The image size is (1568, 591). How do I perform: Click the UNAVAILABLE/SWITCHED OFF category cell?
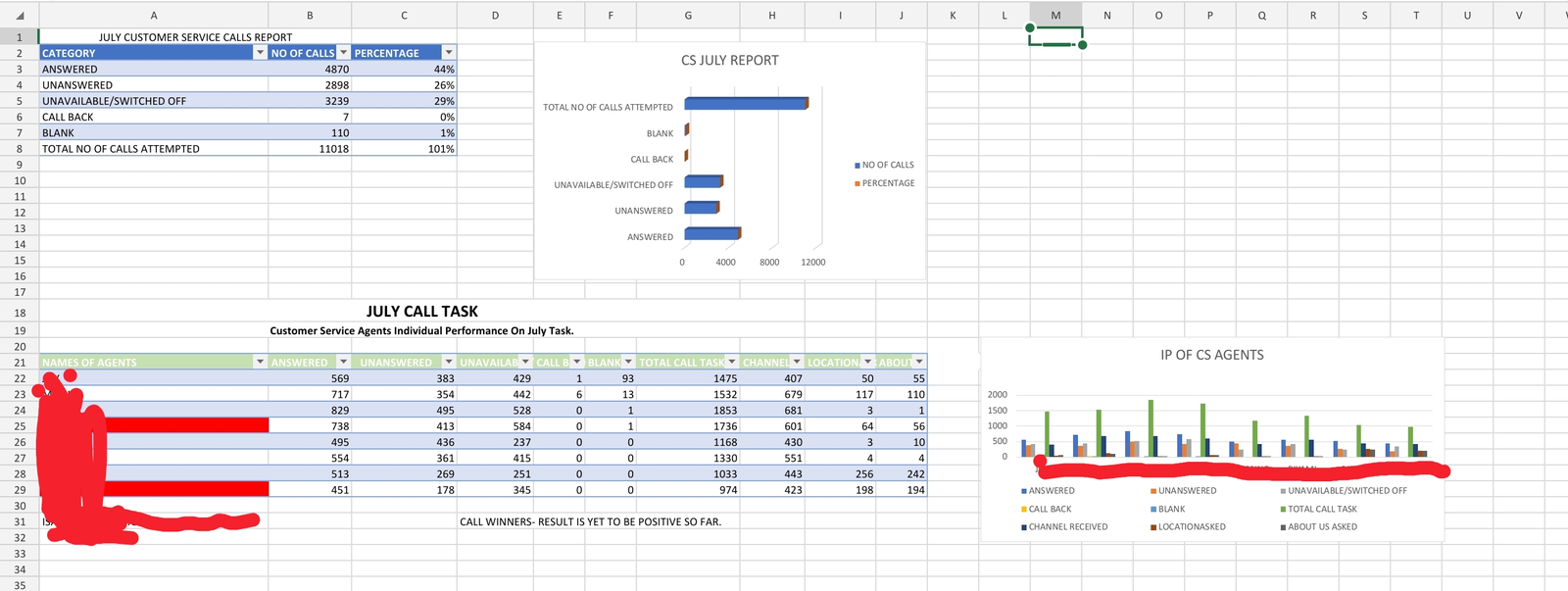[x=154, y=101]
